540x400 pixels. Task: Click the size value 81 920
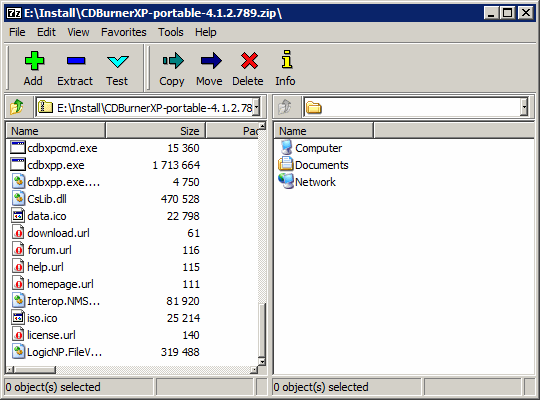pyautogui.click(x=183, y=301)
